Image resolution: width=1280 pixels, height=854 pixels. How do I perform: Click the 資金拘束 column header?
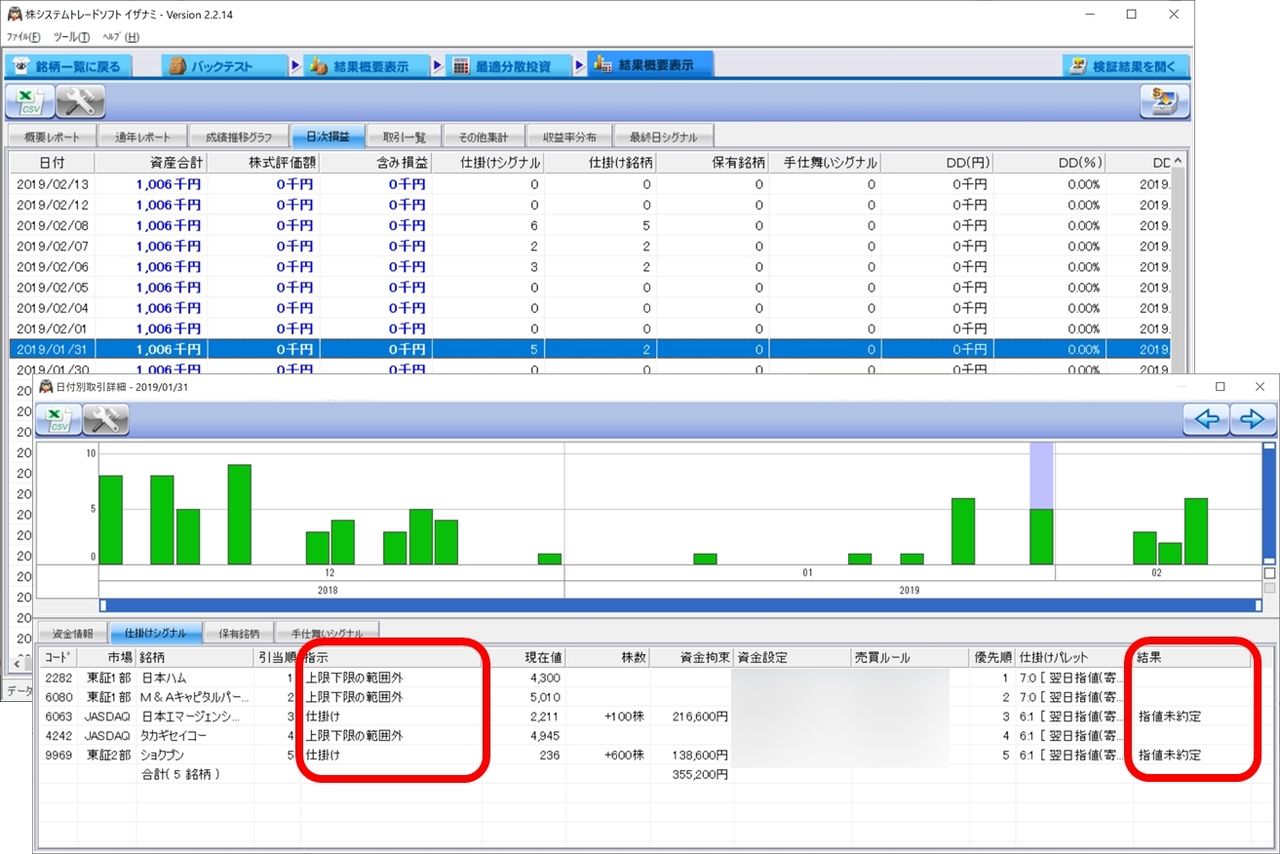coord(691,658)
